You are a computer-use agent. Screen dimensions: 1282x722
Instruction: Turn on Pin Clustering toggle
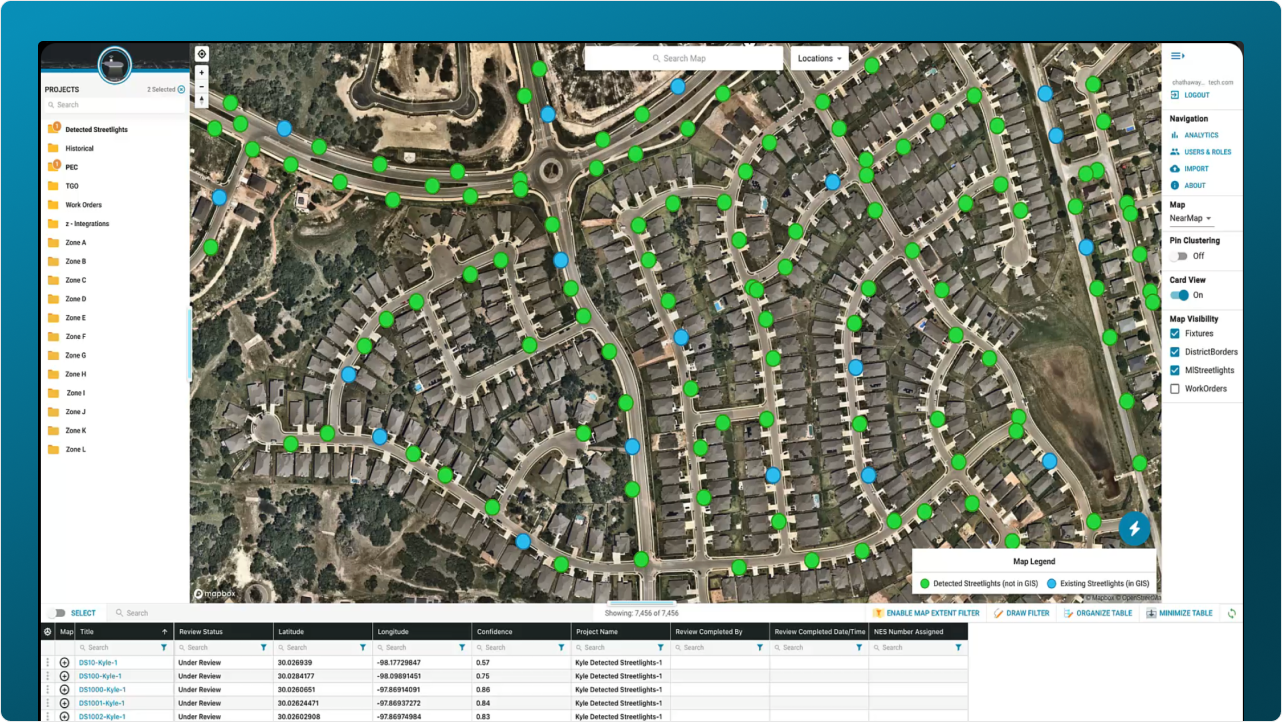tap(1179, 256)
